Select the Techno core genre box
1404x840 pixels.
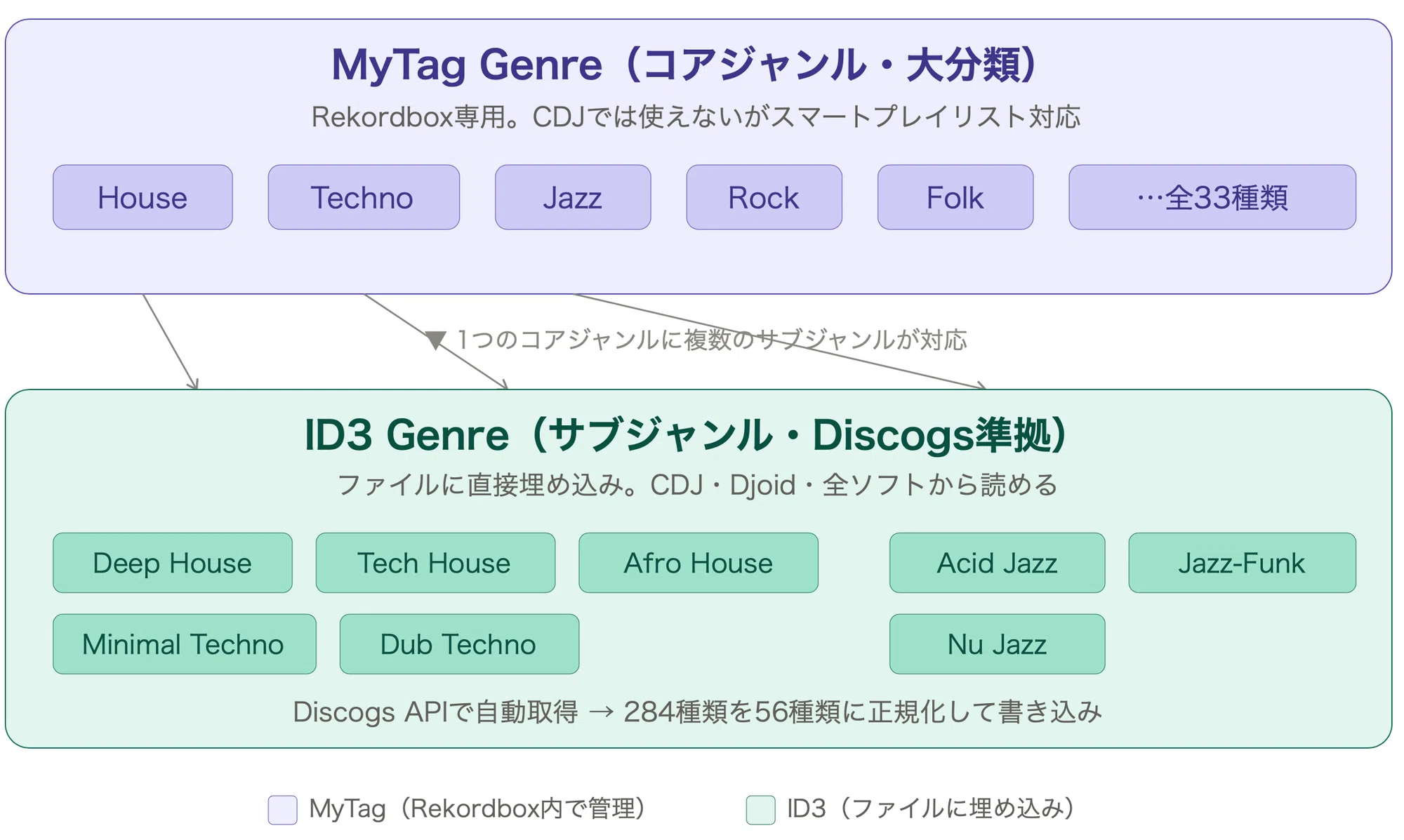tap(364, 197)
